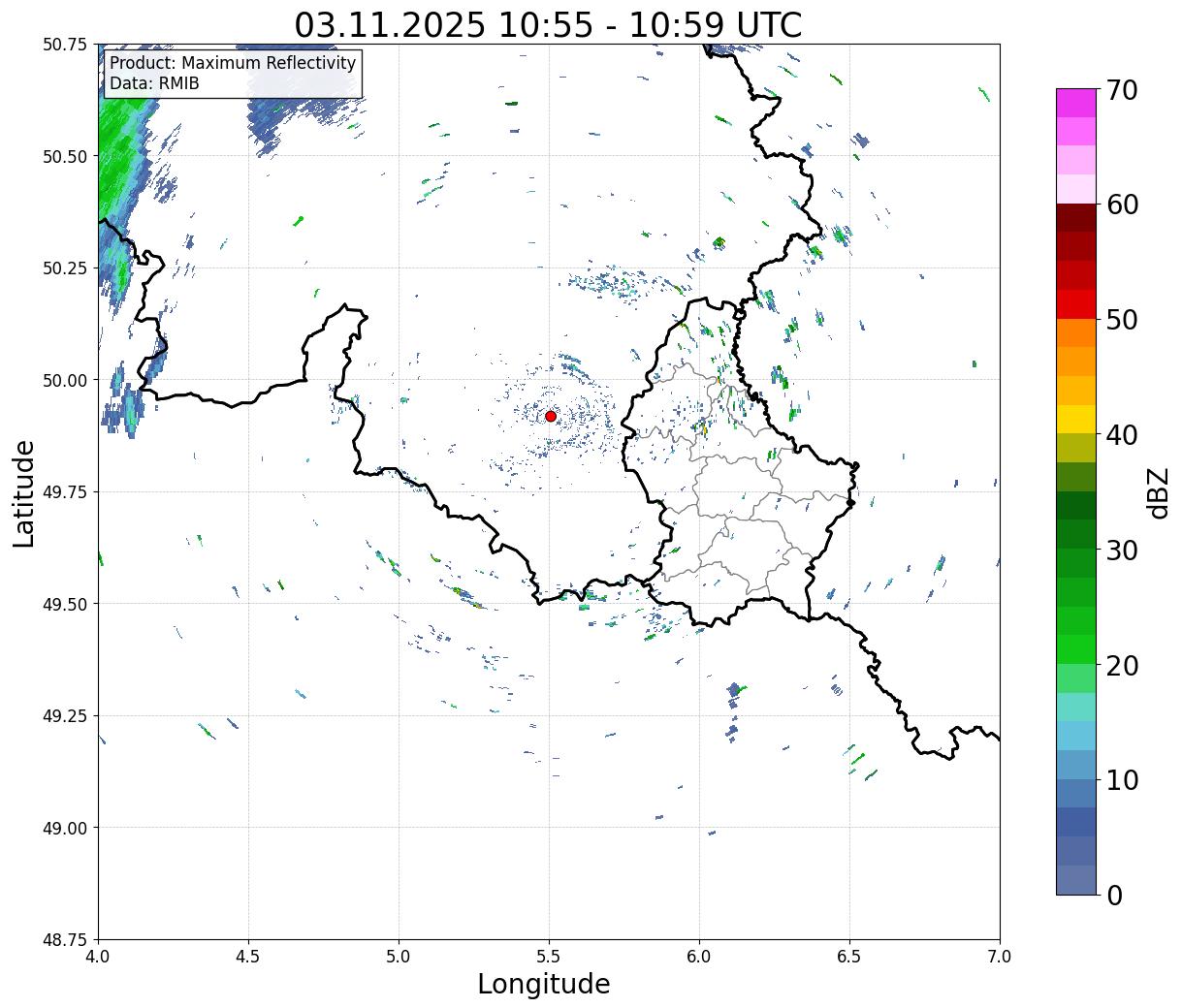The image size is (1182, 1008).
Task: Click the colorbar tick label 0
Action: tap(1114, 895)
